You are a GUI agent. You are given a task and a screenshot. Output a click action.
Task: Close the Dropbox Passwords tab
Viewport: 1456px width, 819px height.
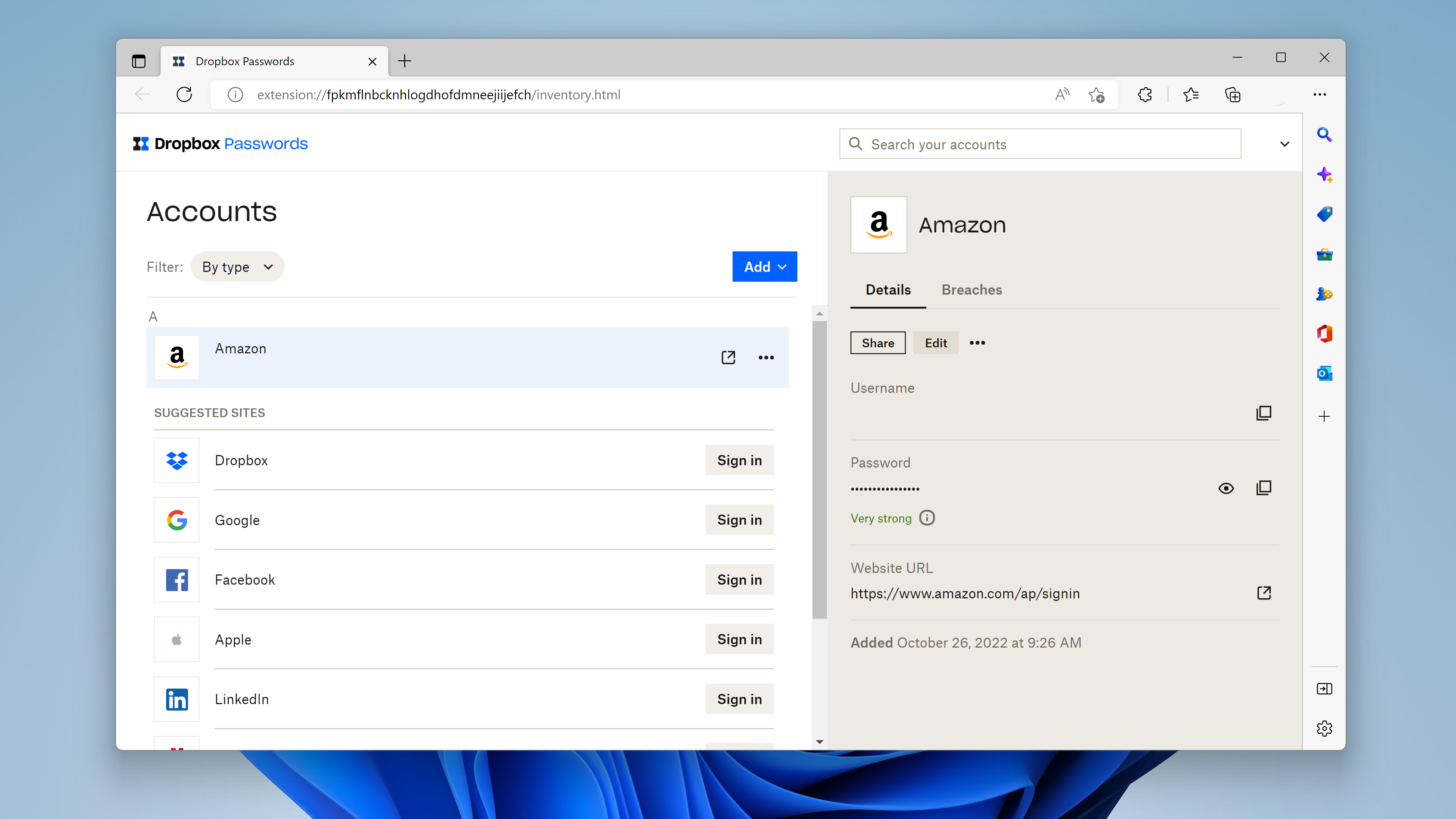[x=372, y=61]
